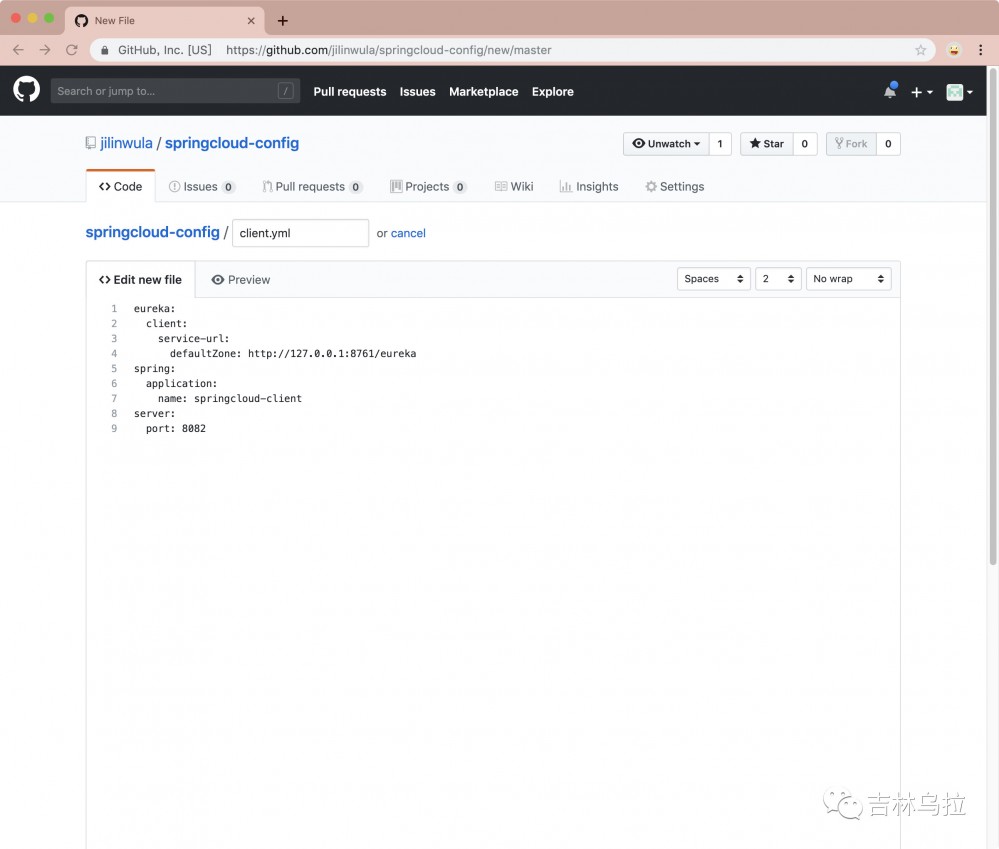Switch to repository Pull requests tab

pos(312,187)
